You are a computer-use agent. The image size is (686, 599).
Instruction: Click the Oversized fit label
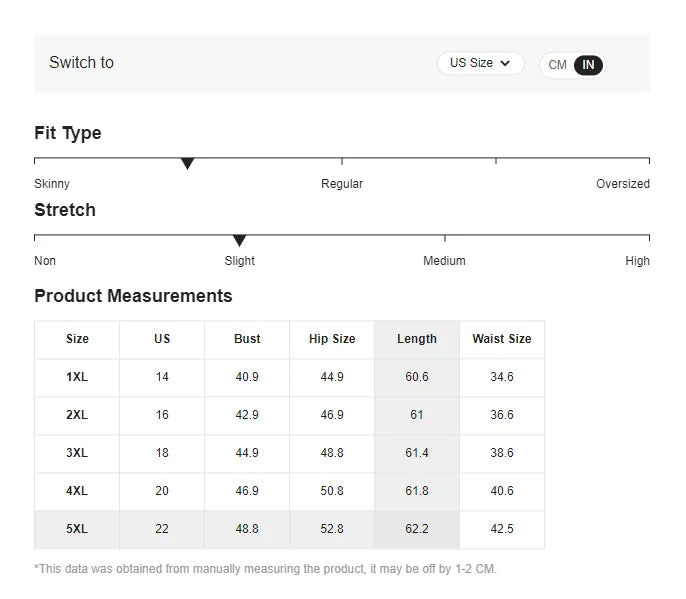623,184
